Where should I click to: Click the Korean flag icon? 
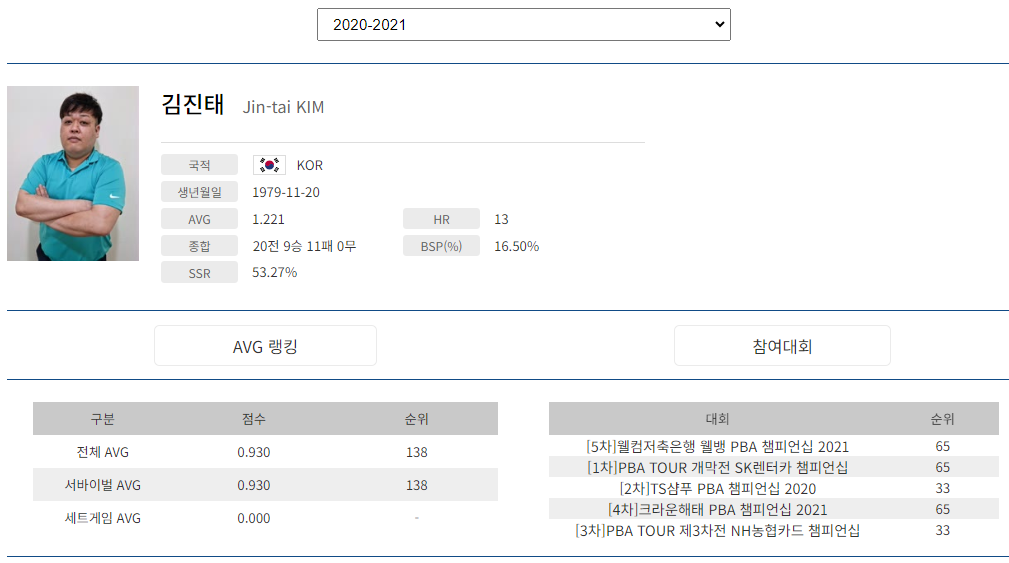pos(269,165)
